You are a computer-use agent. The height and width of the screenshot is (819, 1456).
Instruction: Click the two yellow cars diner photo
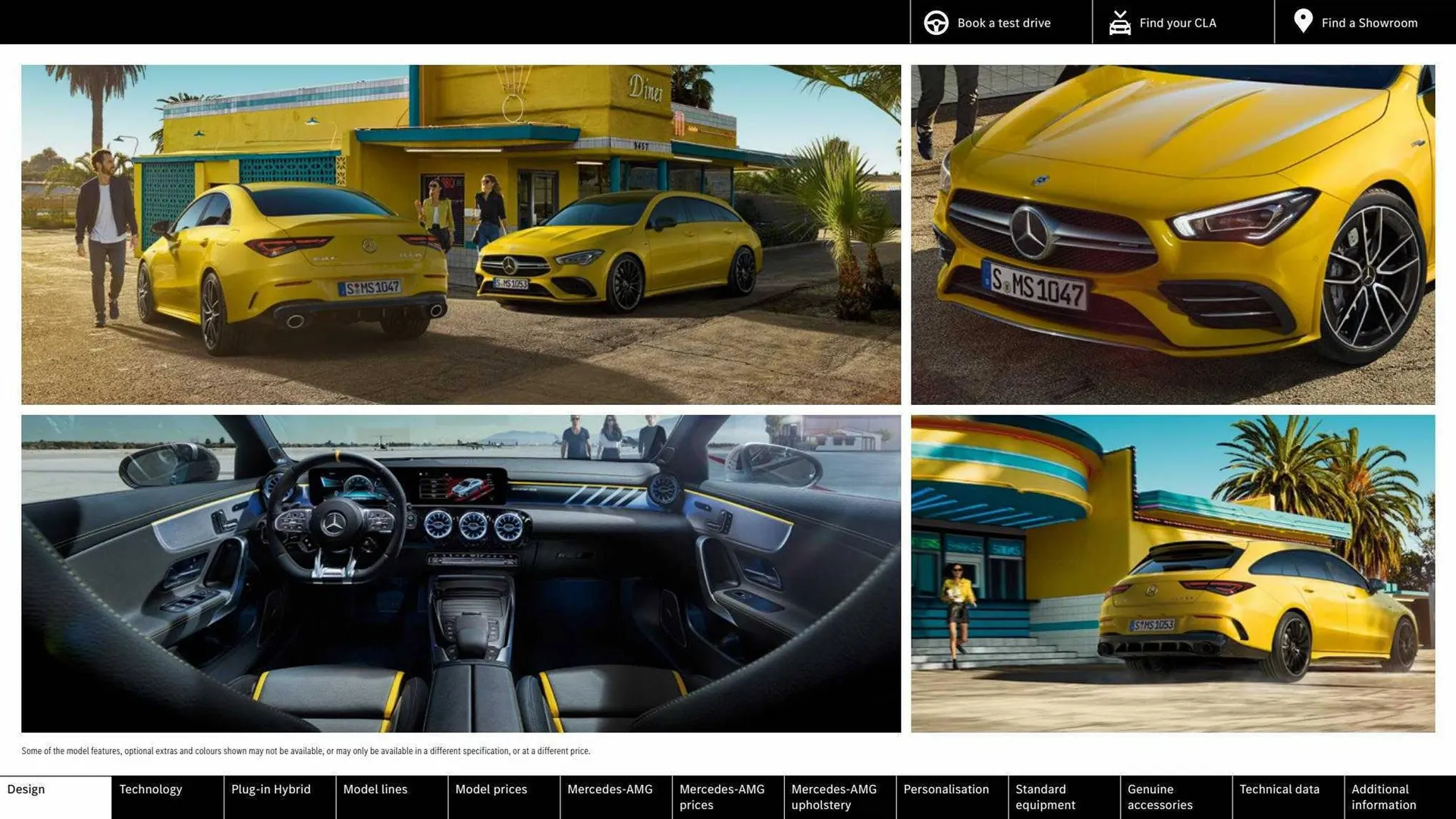click(461, 234)
